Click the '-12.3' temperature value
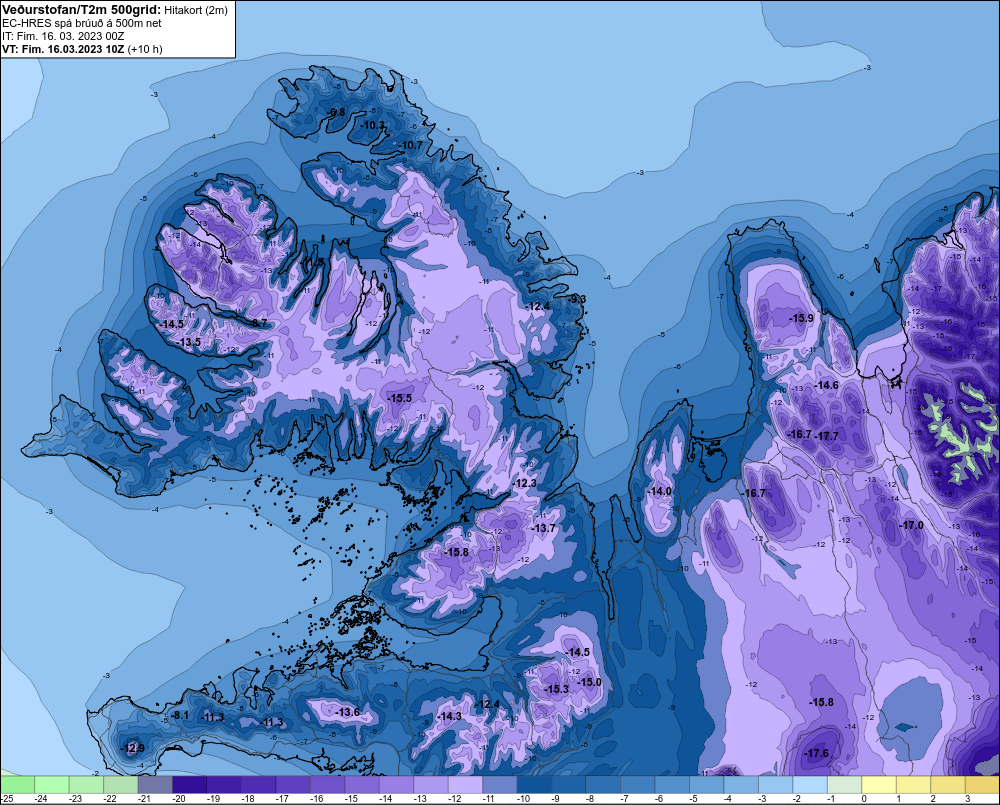 (x=525, y=484)
